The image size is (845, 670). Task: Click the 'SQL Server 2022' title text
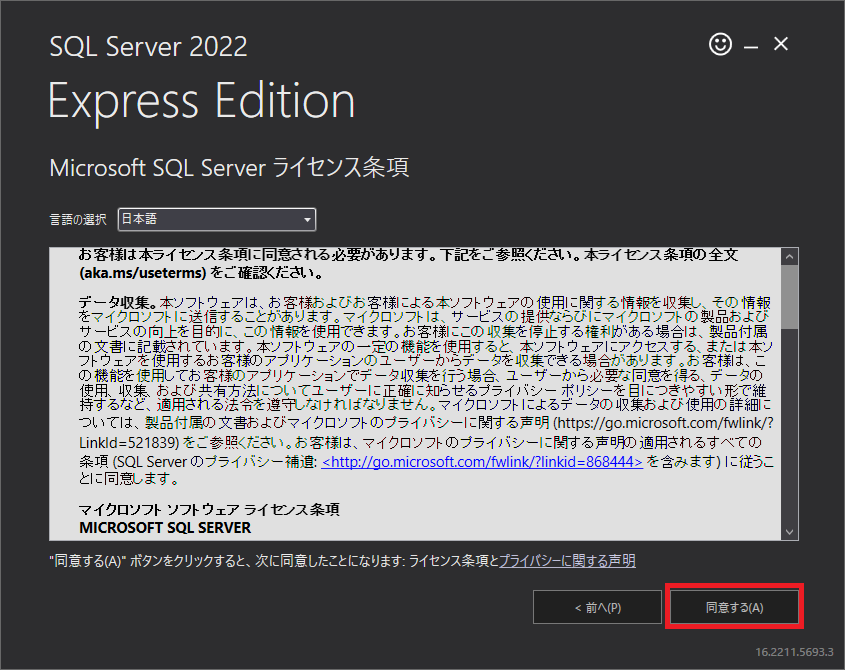coord(148,46)
